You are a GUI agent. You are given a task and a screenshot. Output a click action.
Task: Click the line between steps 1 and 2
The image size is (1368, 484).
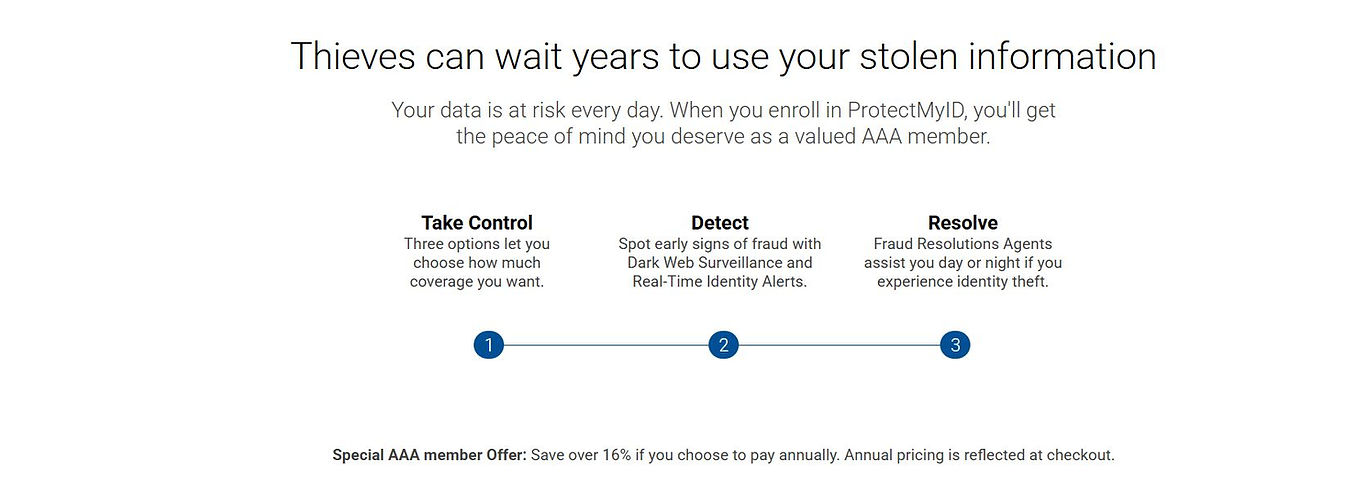[x=605, y=345]
